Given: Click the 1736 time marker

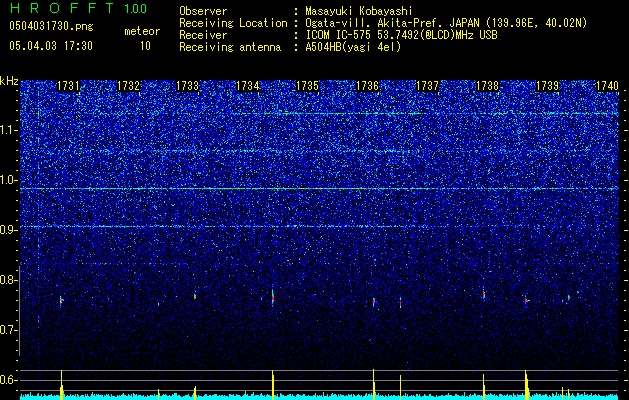Looking at the screenshot, I should point(367,86).
